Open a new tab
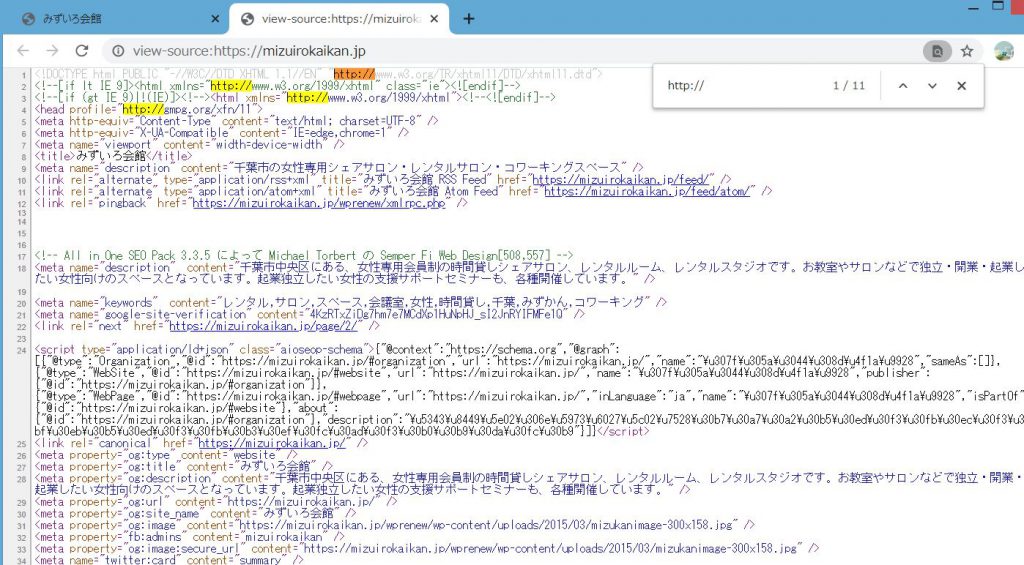This screenshot has width=1024, height=565. (468, 19)
